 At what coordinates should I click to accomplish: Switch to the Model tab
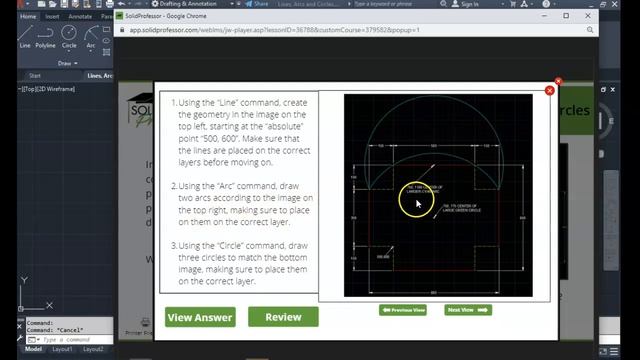coord(33,349)
